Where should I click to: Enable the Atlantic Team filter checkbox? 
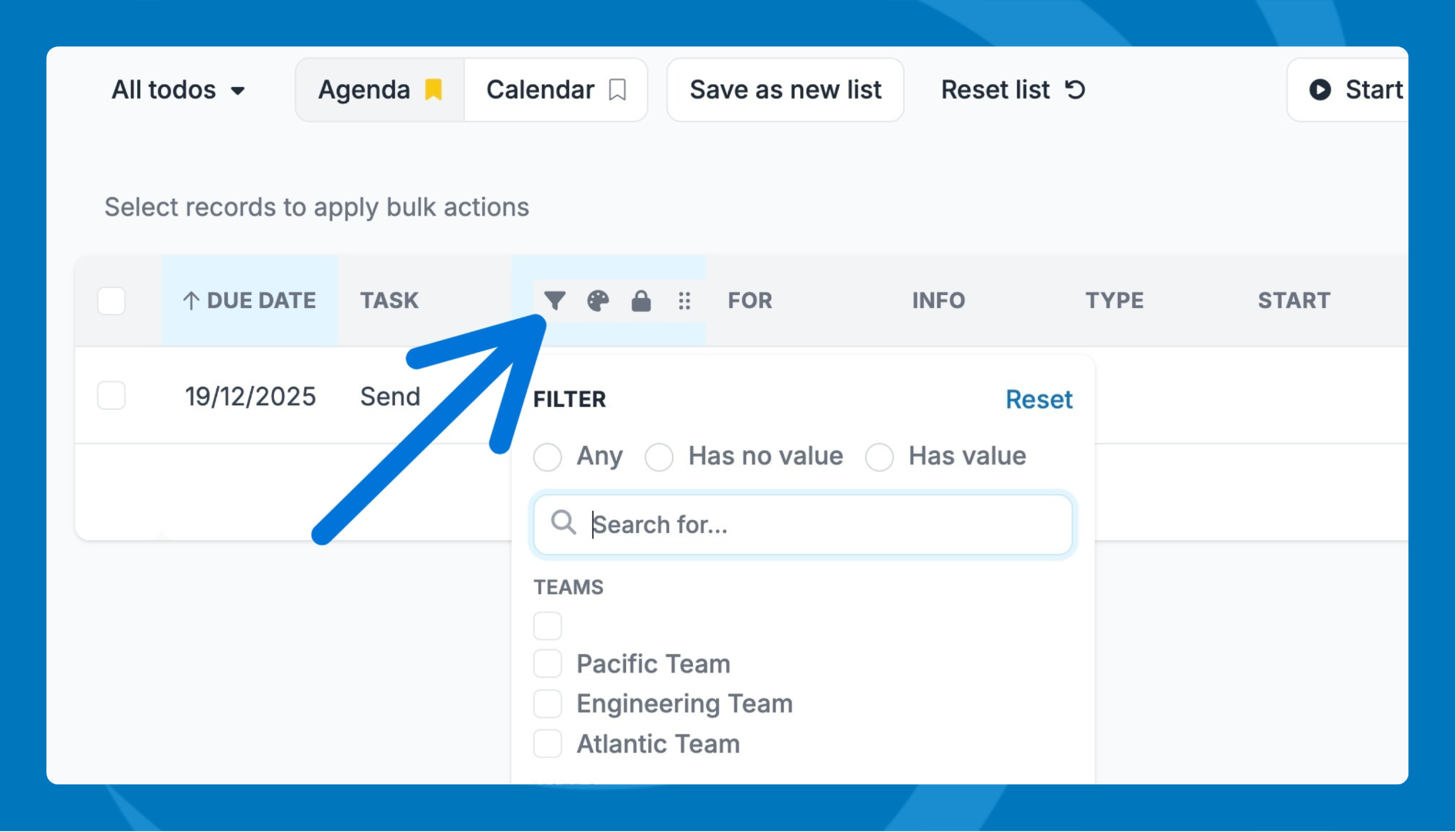547,744
